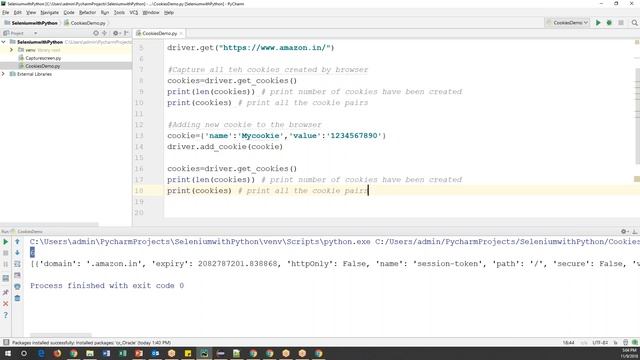The height and width of the screenshot is (360, 640).
Task: Click the restore layout icon in Run panel
Action: point(6,278)
